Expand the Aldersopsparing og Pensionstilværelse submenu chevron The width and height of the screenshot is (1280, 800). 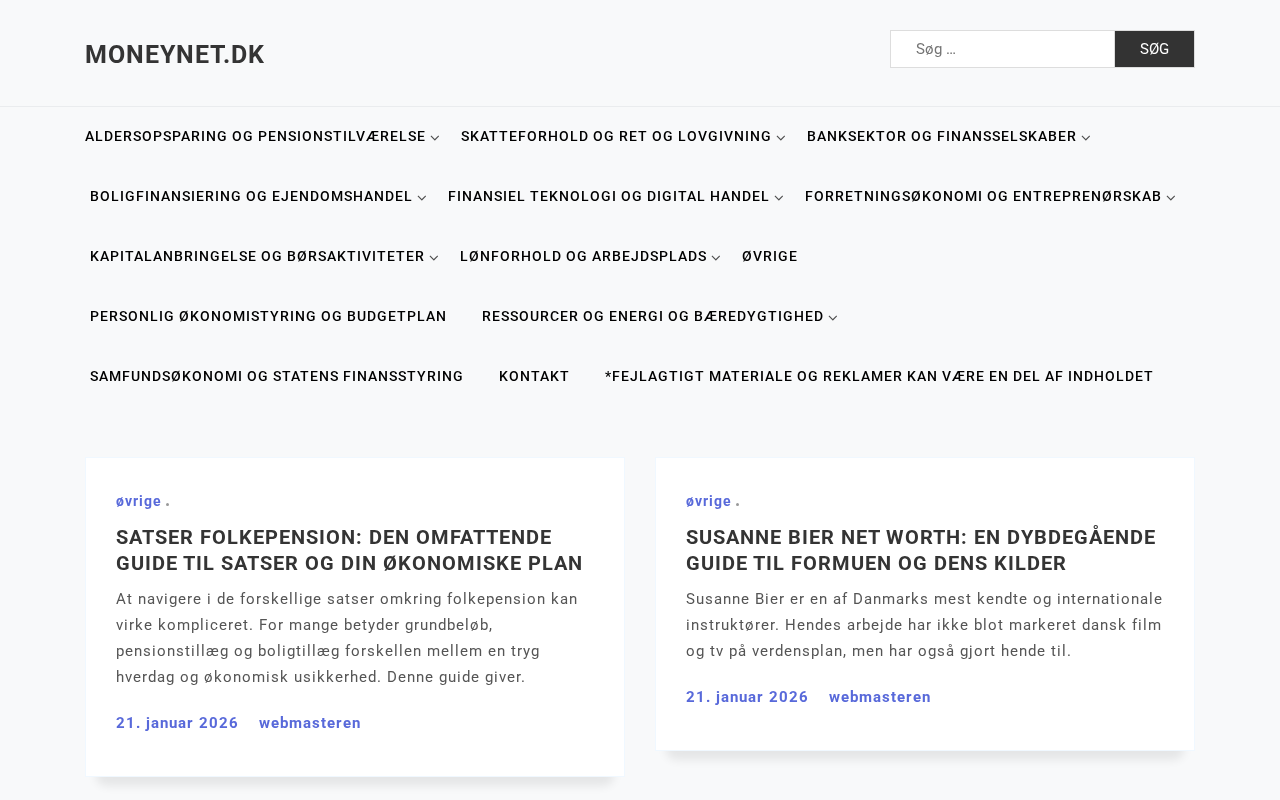[435, 138]
